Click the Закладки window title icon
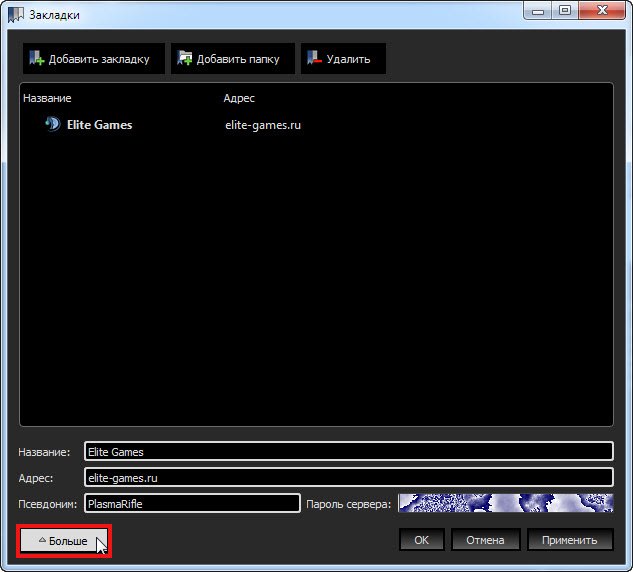The height and width of the screenshot is (572, 633). [16, 15]
